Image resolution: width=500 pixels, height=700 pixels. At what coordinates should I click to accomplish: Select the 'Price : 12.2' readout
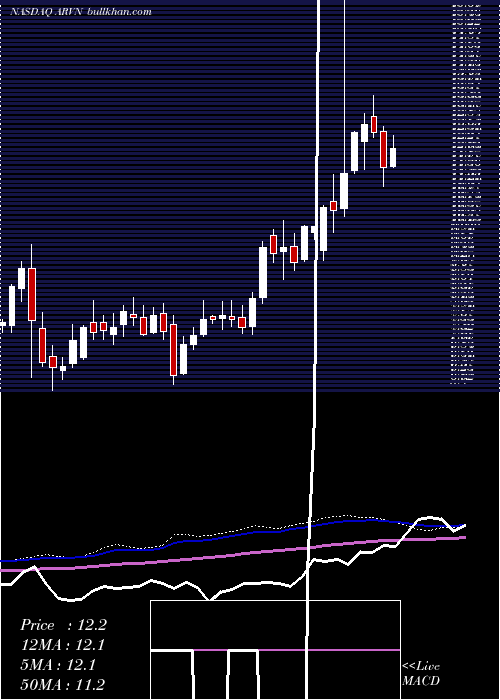[63, 625]
